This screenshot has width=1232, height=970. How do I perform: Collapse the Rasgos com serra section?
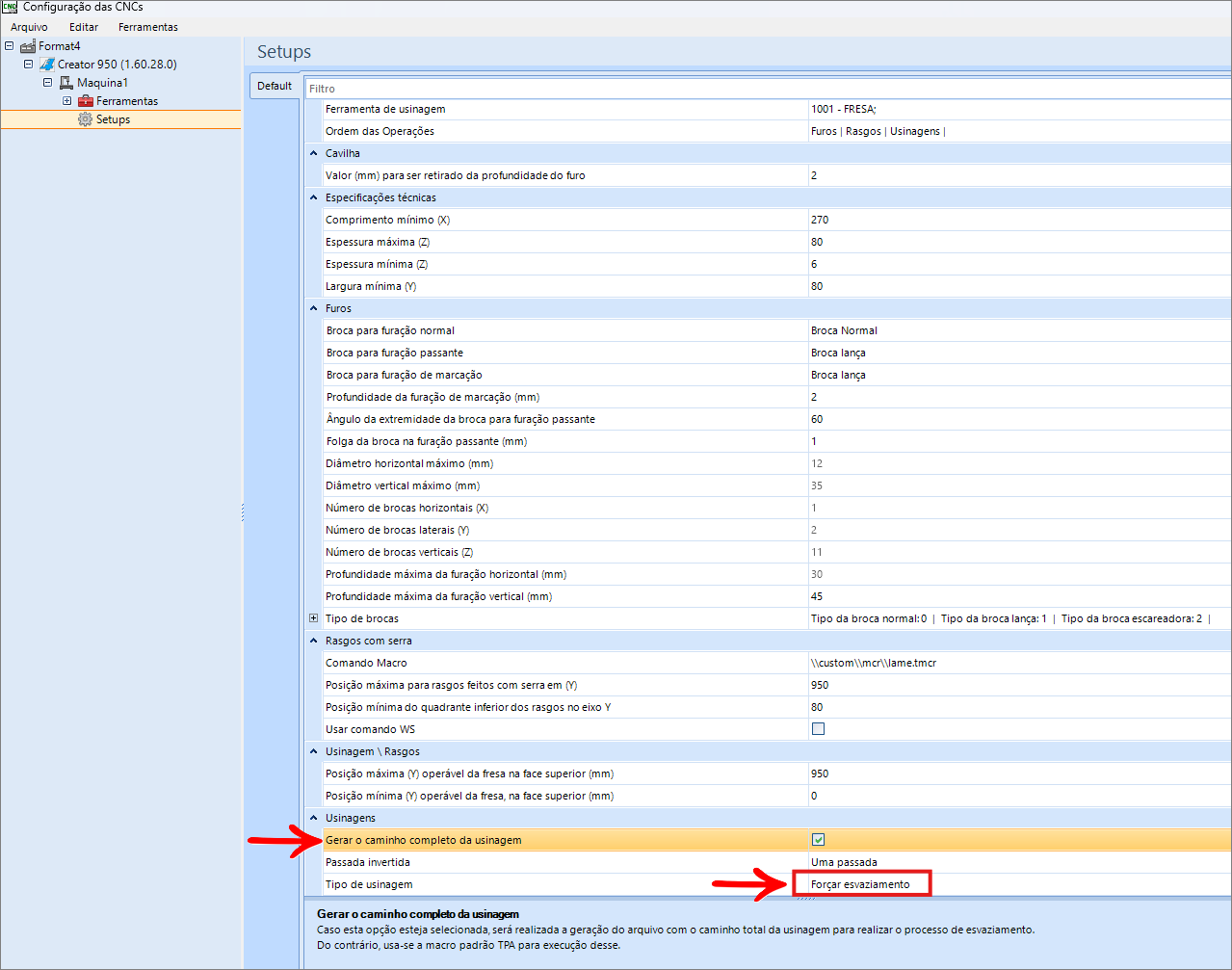click(x=313, y=641)
